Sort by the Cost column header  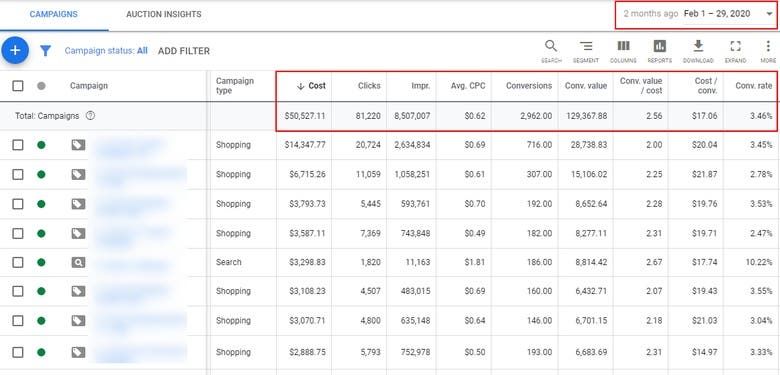(x=311, y=86)
